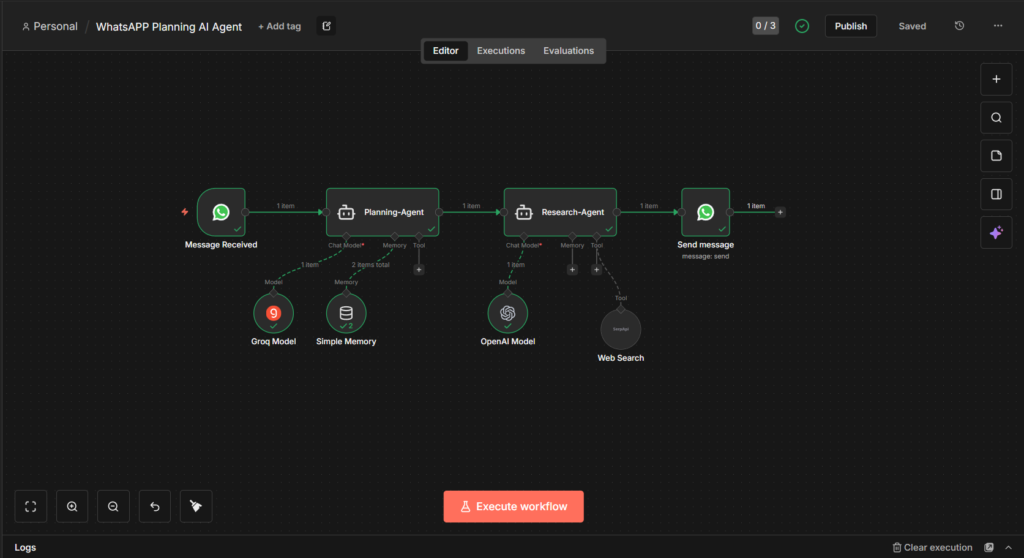Image resolution: width=1024 pixels, height=558 pixels.
Task: Click the zoom out magnifier button
Action: tap(113, 507)
